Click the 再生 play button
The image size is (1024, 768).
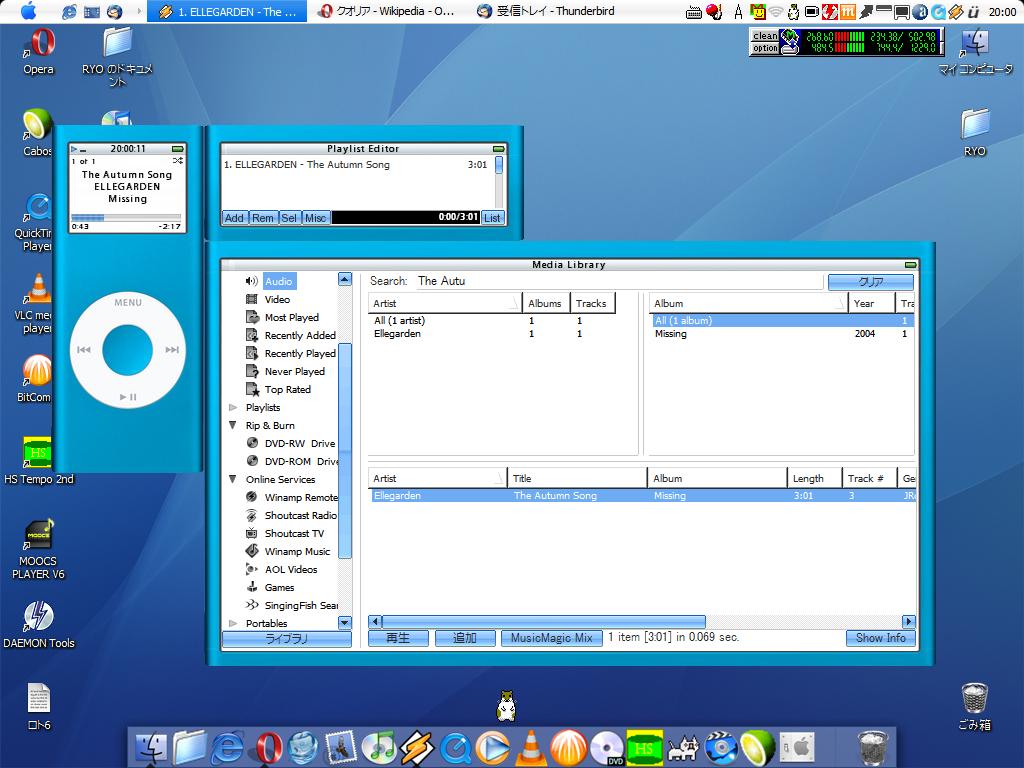(x=398, y=638)
